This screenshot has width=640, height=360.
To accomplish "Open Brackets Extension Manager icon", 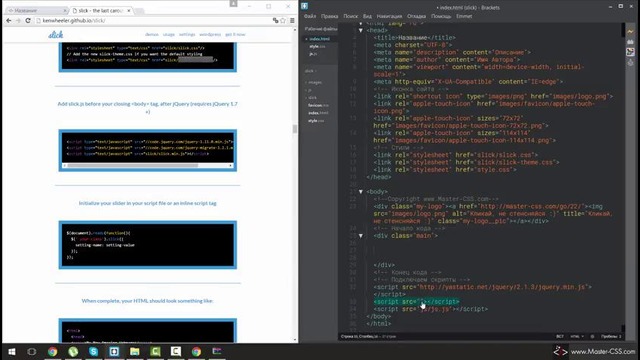I will click(x=631, y=42).
